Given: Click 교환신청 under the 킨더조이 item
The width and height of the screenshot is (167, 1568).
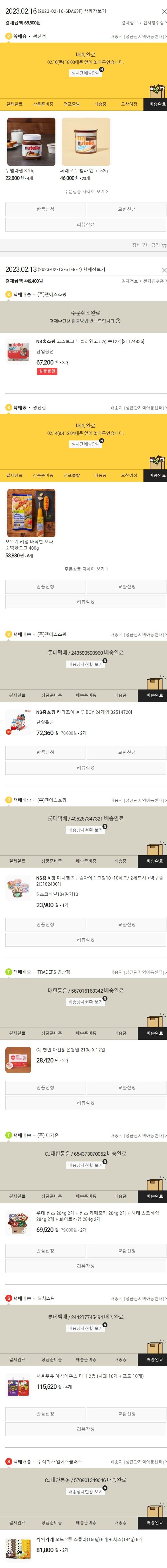Looking at the screenshot, I should click(126, 752).
